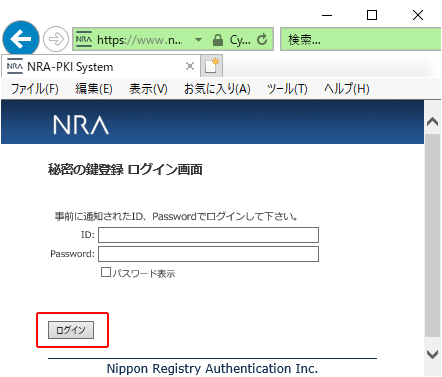Open the お気に入り(A) menu

pyautogui.click(x=217, y=89)
